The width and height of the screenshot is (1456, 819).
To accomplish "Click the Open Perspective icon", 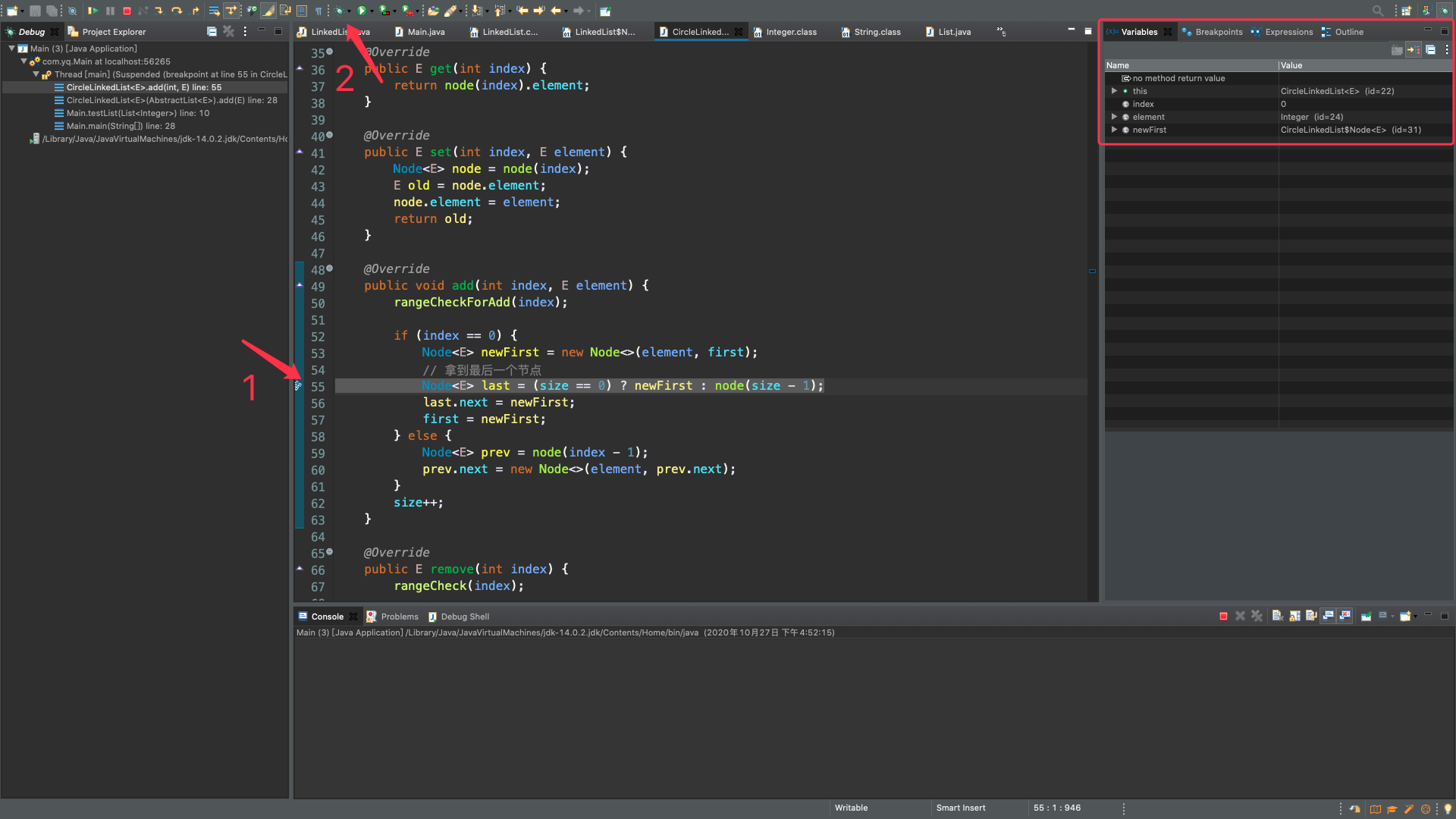I will click(x=1406, y=11).
